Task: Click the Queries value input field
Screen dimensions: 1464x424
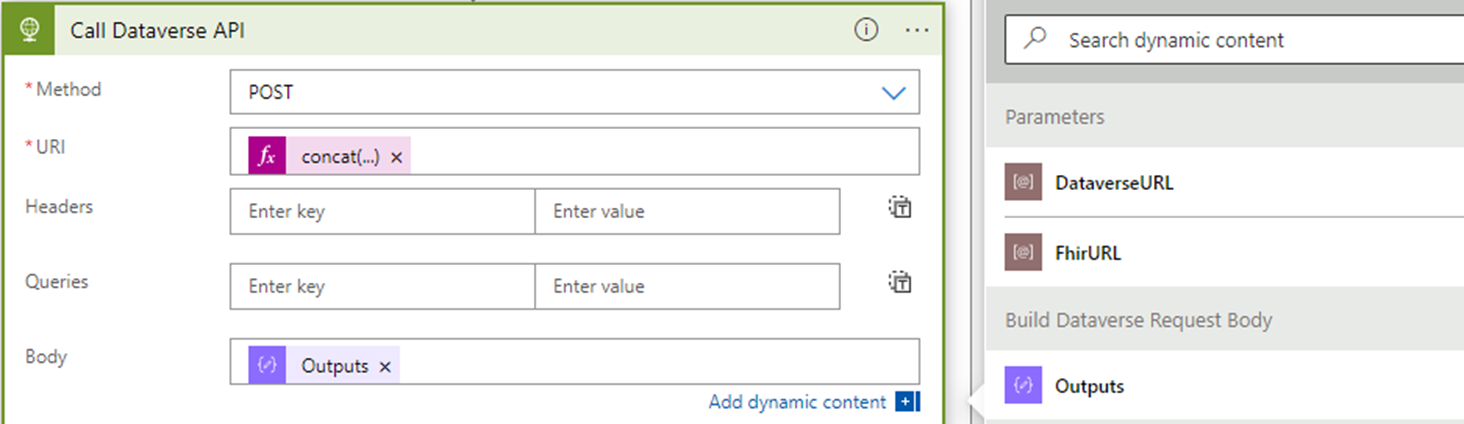Action: (x=687, y=286)
